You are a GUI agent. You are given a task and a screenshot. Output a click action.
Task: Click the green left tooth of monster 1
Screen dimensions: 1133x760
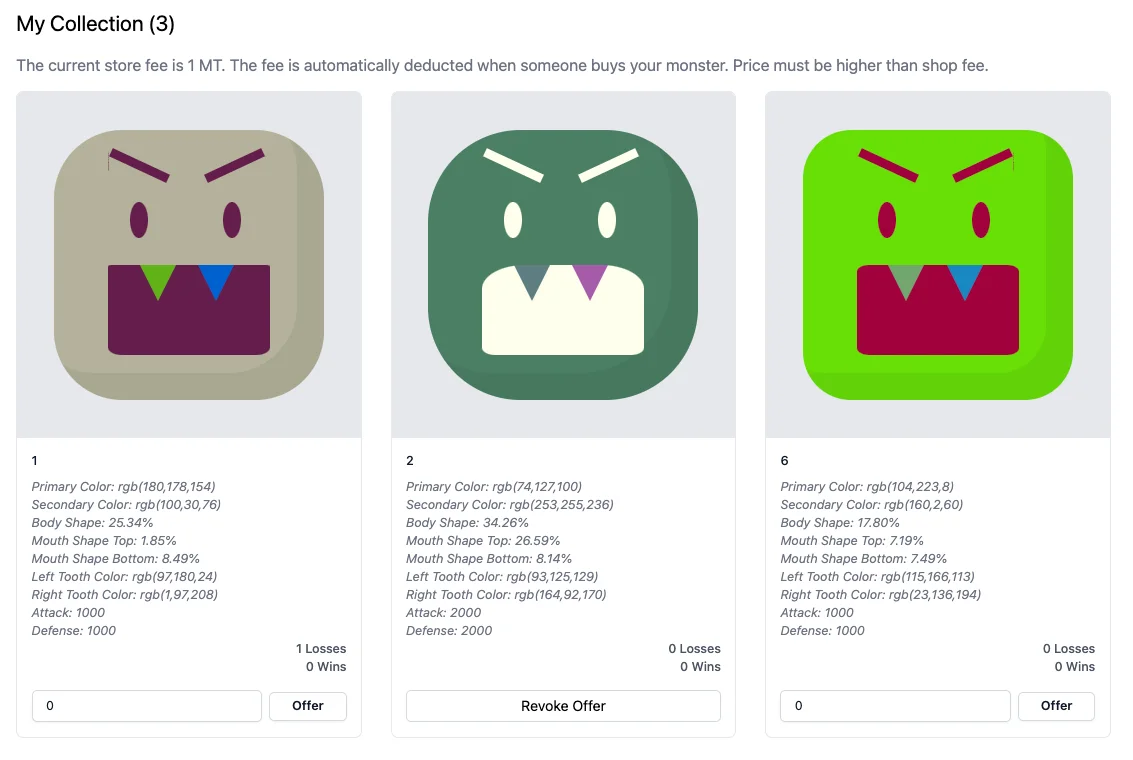click(x=158, y=279)
